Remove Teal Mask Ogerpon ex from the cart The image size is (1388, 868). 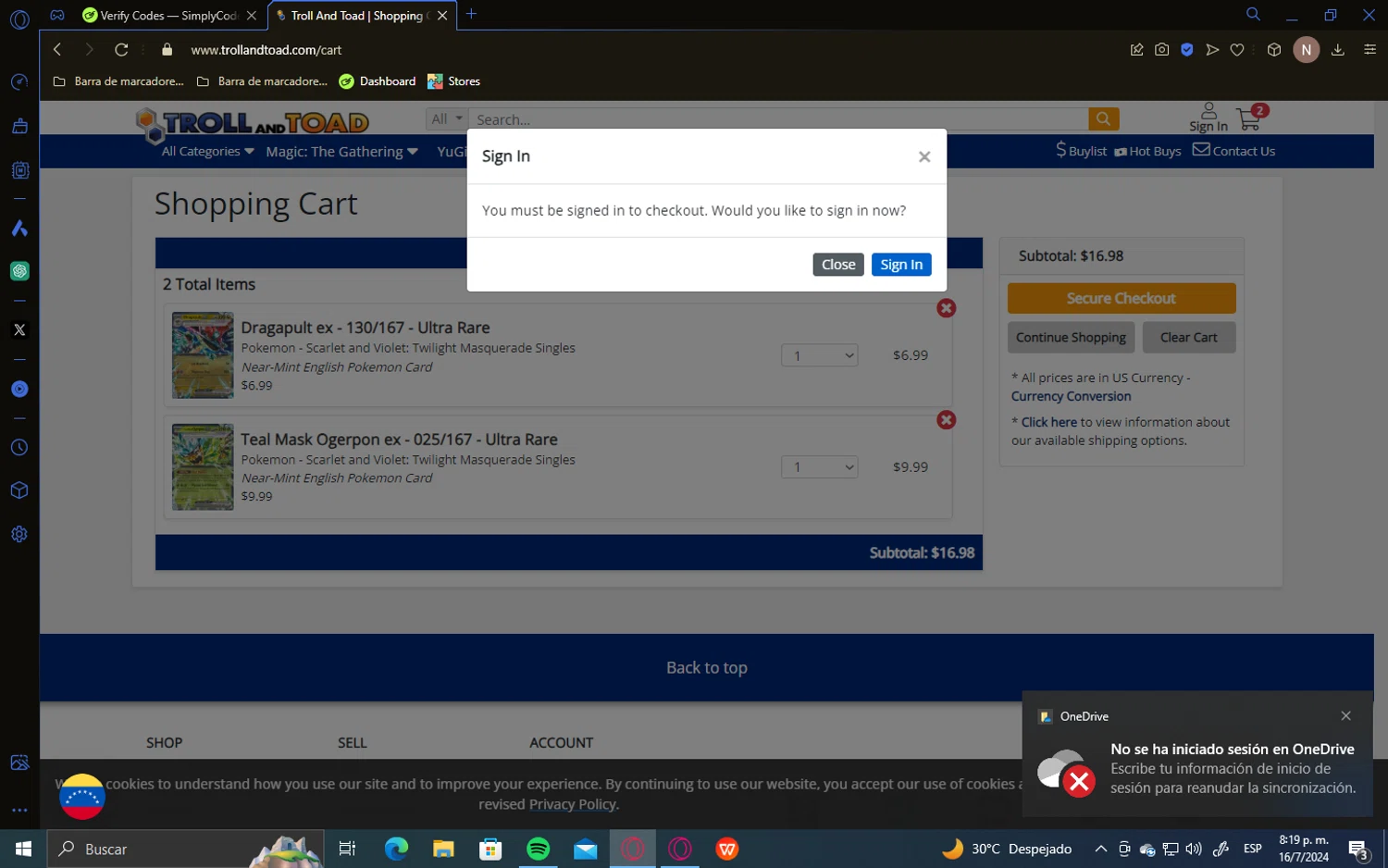point(946,420)
